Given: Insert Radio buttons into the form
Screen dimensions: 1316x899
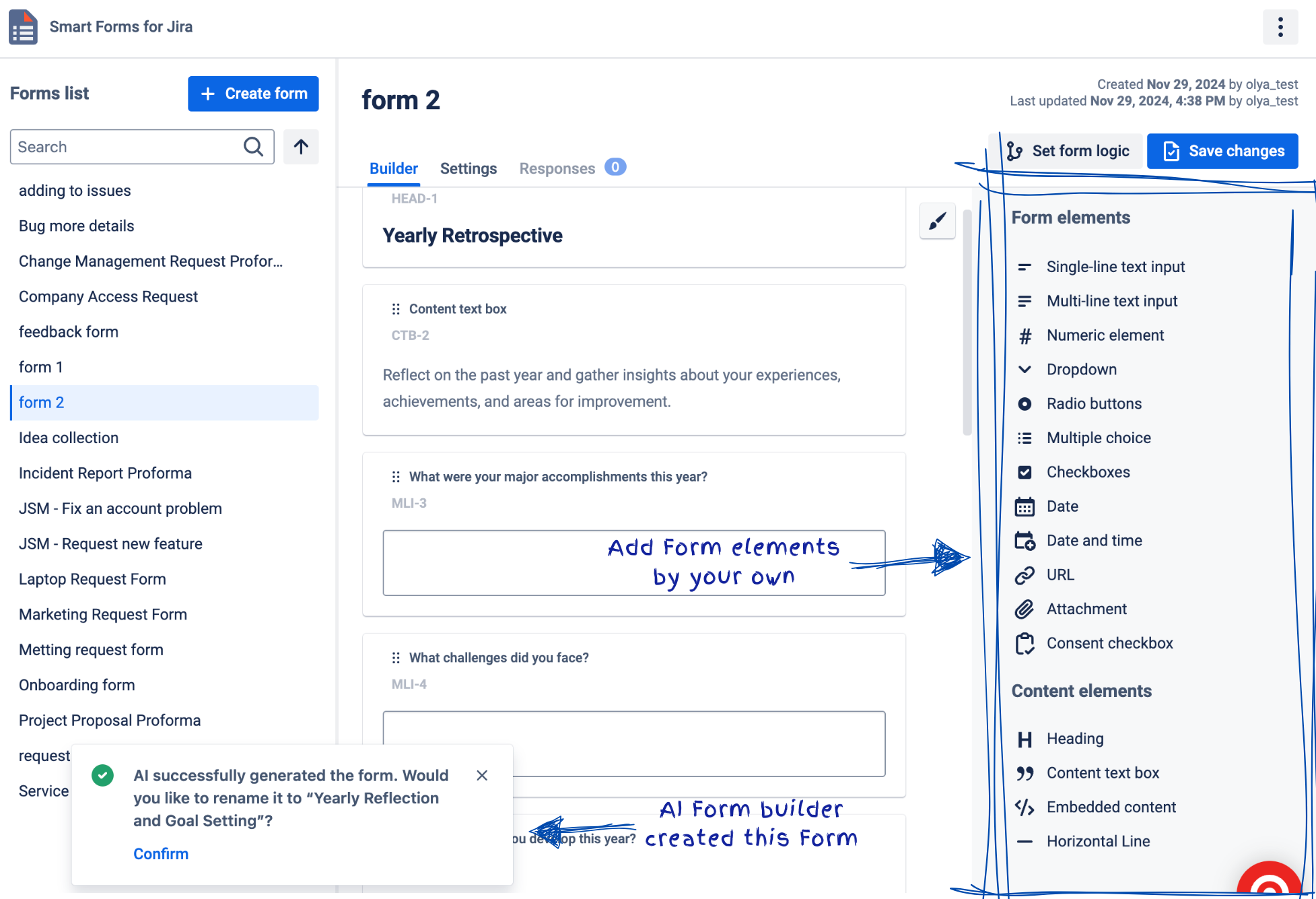Looking at the screenshot, I should [1093, 403].
